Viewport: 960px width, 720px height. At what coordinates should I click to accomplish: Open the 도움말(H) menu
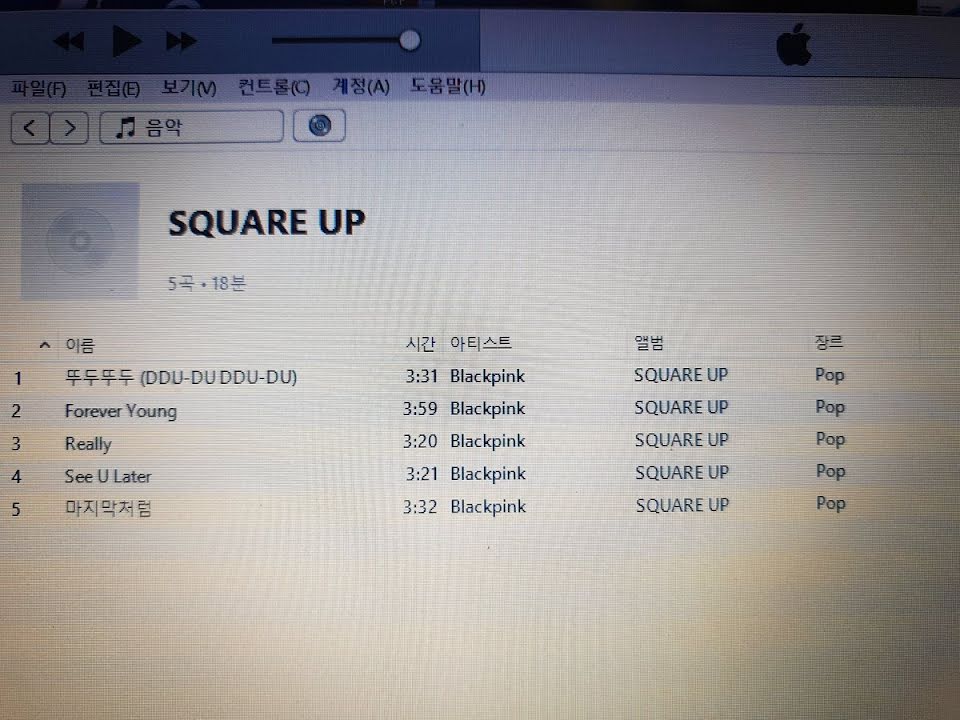coord(448,86)
